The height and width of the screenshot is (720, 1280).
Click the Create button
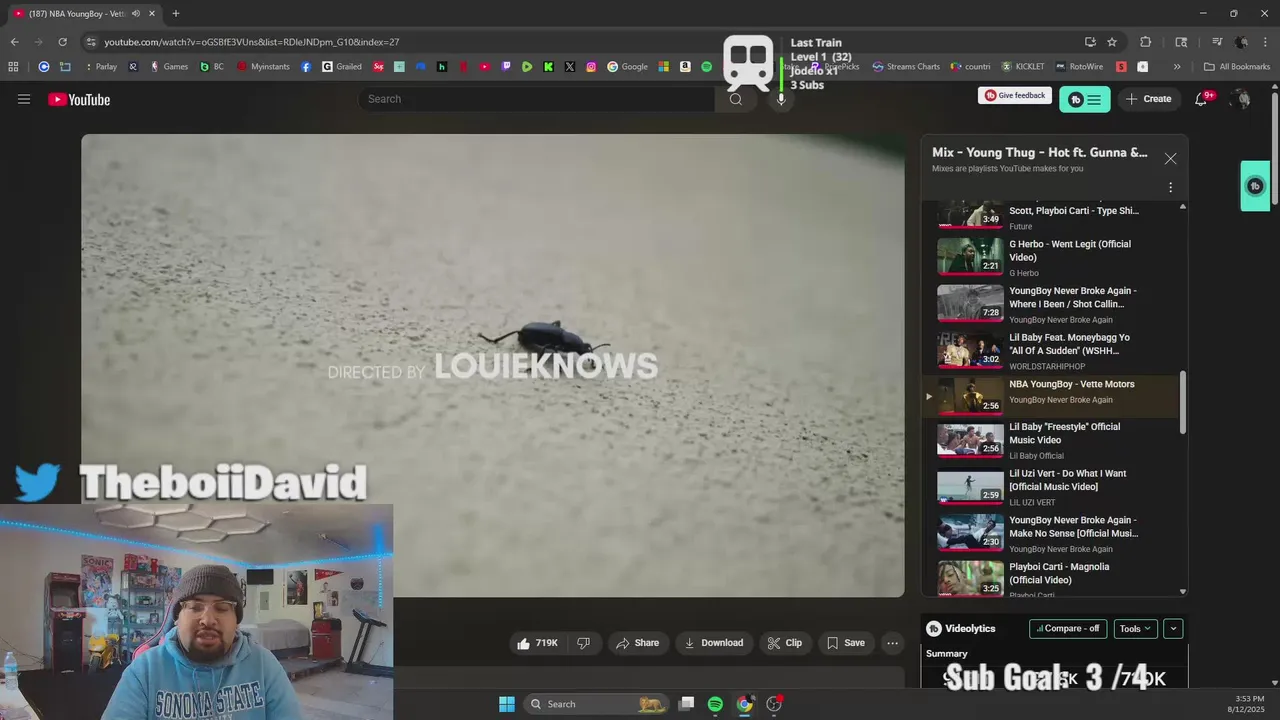tap(1148, 99)
